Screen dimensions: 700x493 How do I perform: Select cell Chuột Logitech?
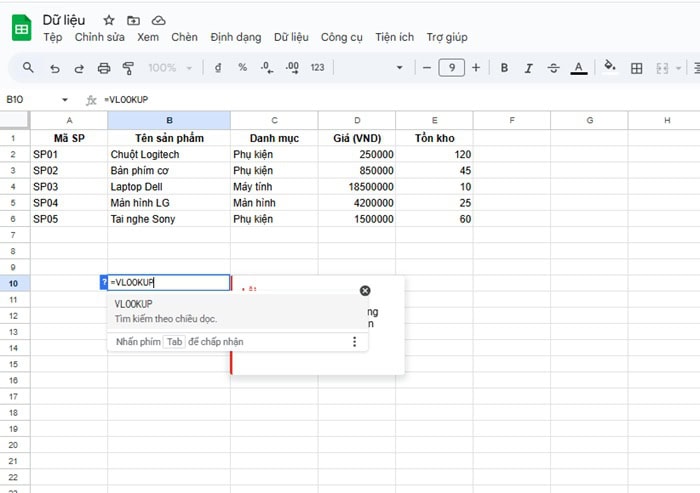[x=169, y=155]
